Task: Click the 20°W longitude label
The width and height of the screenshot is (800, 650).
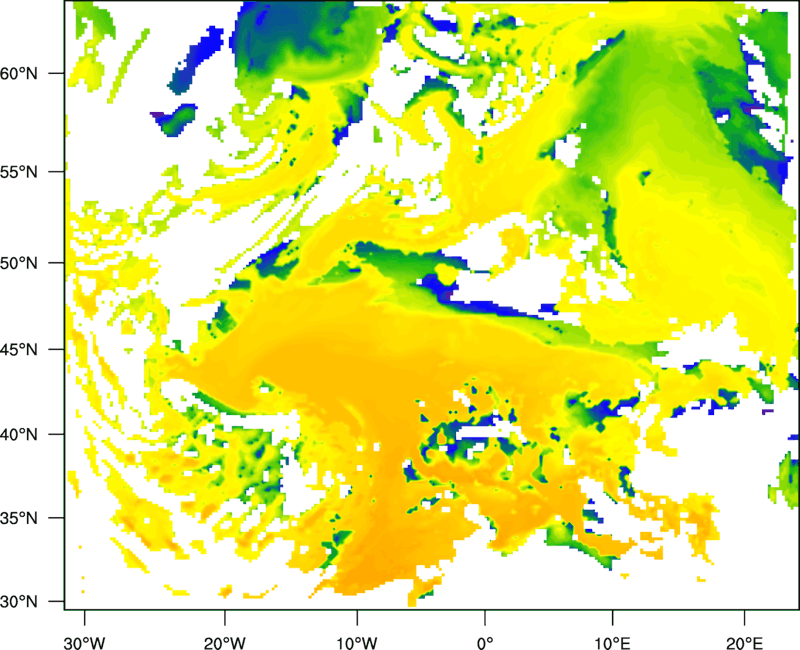Action: [224, 643]
